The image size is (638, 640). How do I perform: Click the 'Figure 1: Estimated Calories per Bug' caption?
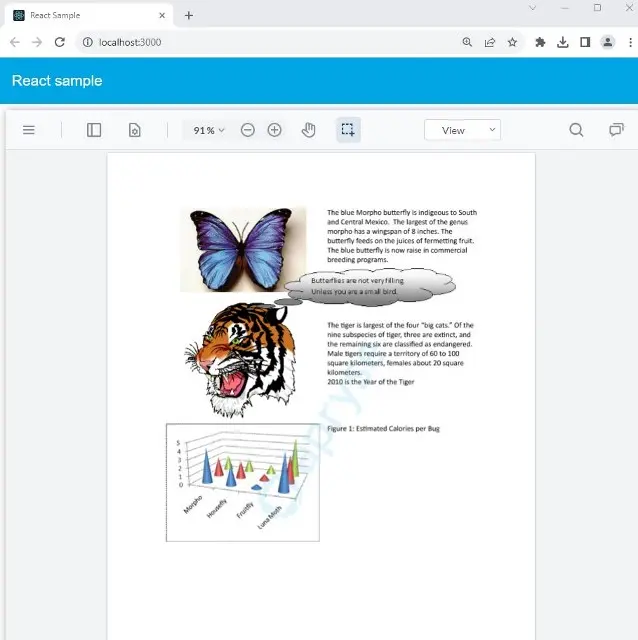click(x=383, y=429)
